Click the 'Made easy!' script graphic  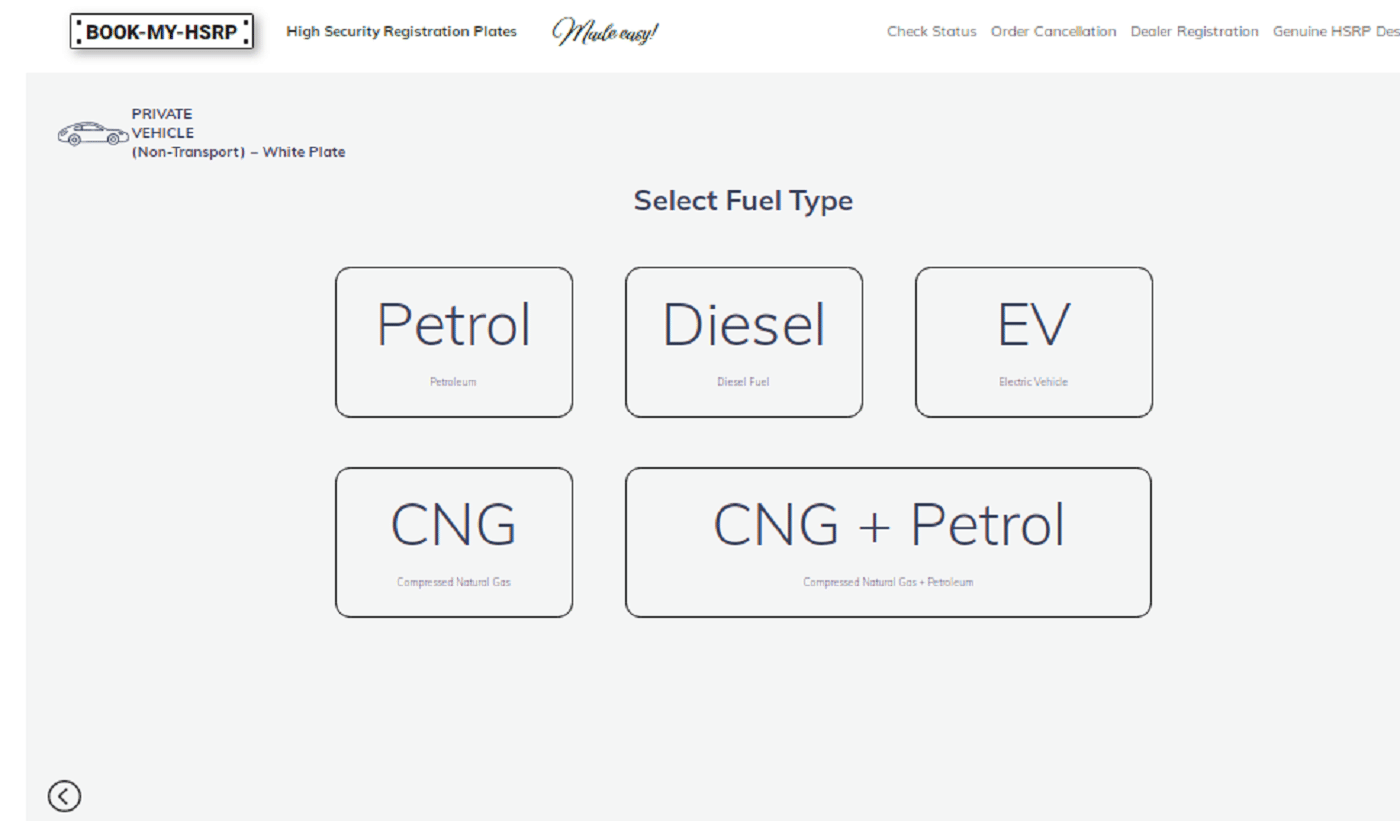click(605, 32)
